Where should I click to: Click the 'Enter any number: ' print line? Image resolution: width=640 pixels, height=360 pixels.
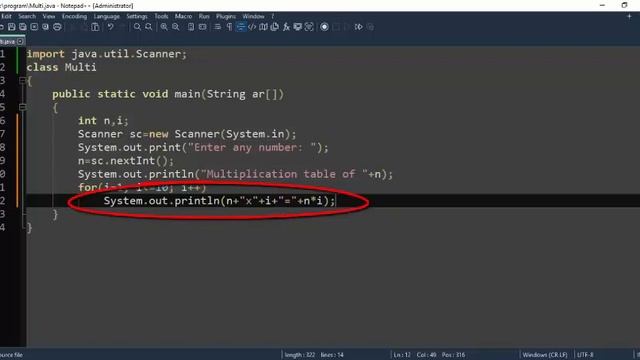click(x=203, y=147)
